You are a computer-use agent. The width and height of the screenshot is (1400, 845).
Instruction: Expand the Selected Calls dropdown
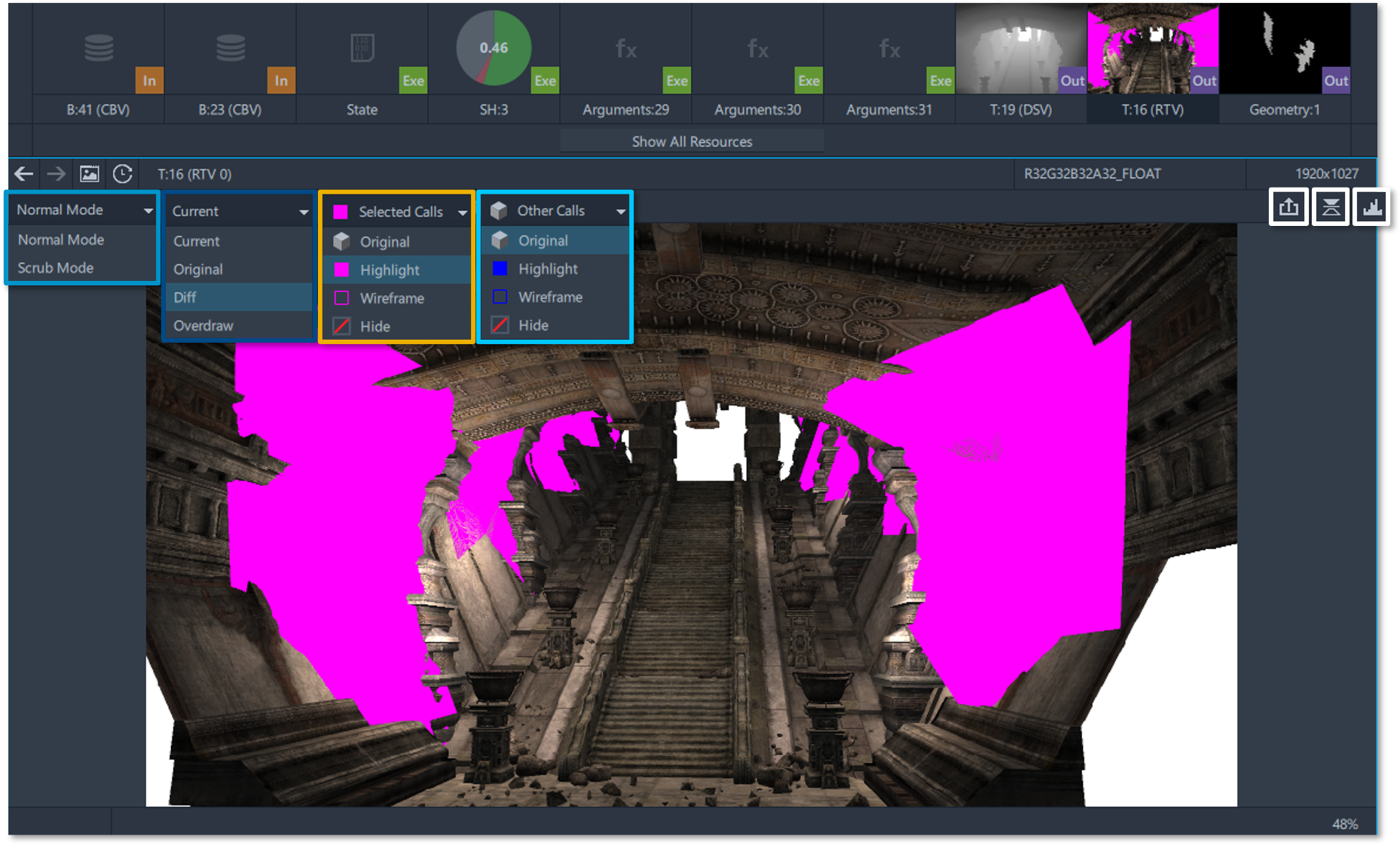[397, 212]
